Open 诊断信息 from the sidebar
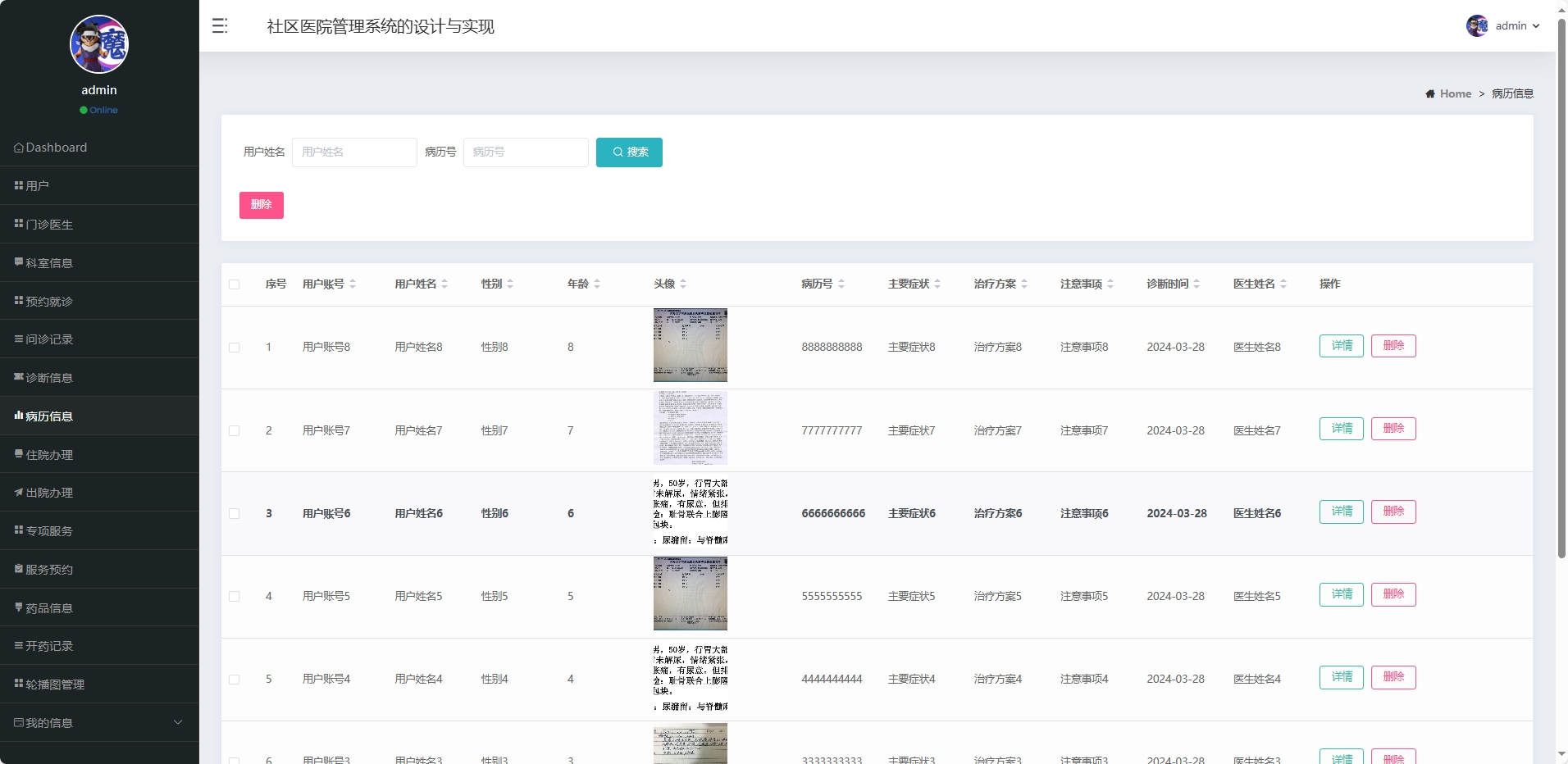The width and height of the screenshot is (1568, 764). point(99,377)
